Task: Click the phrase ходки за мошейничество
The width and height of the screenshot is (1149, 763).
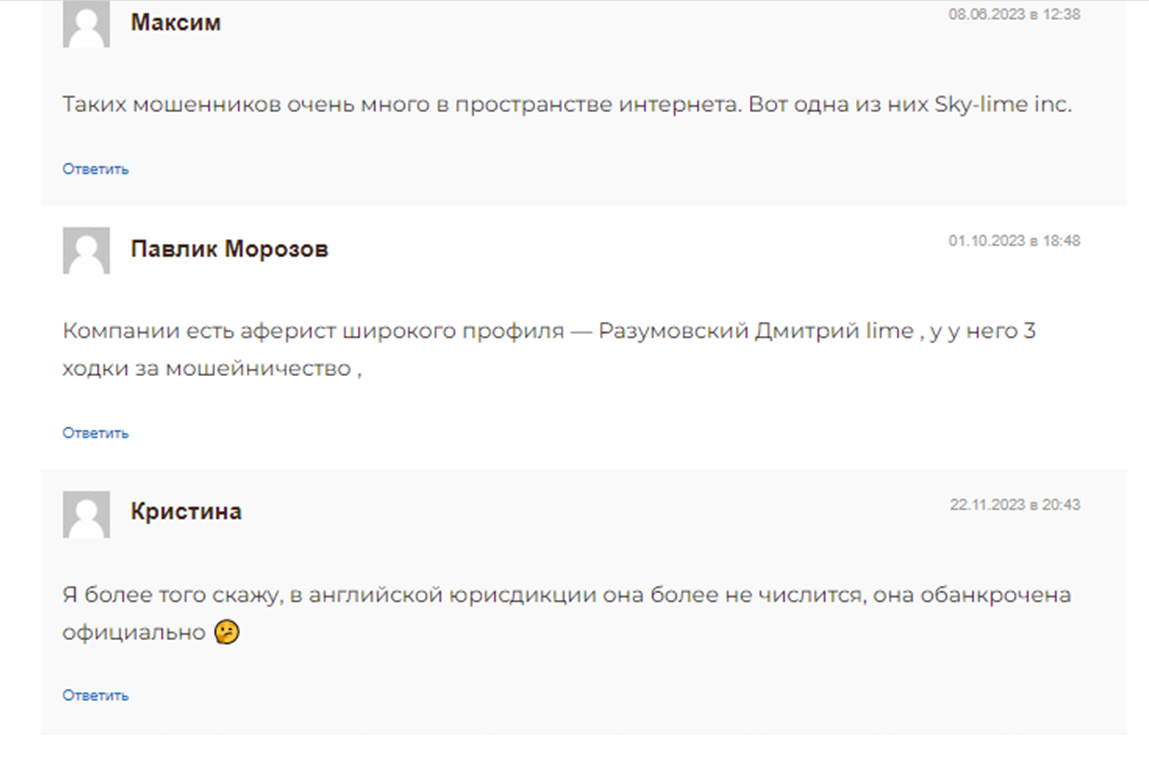Action: 207,368
